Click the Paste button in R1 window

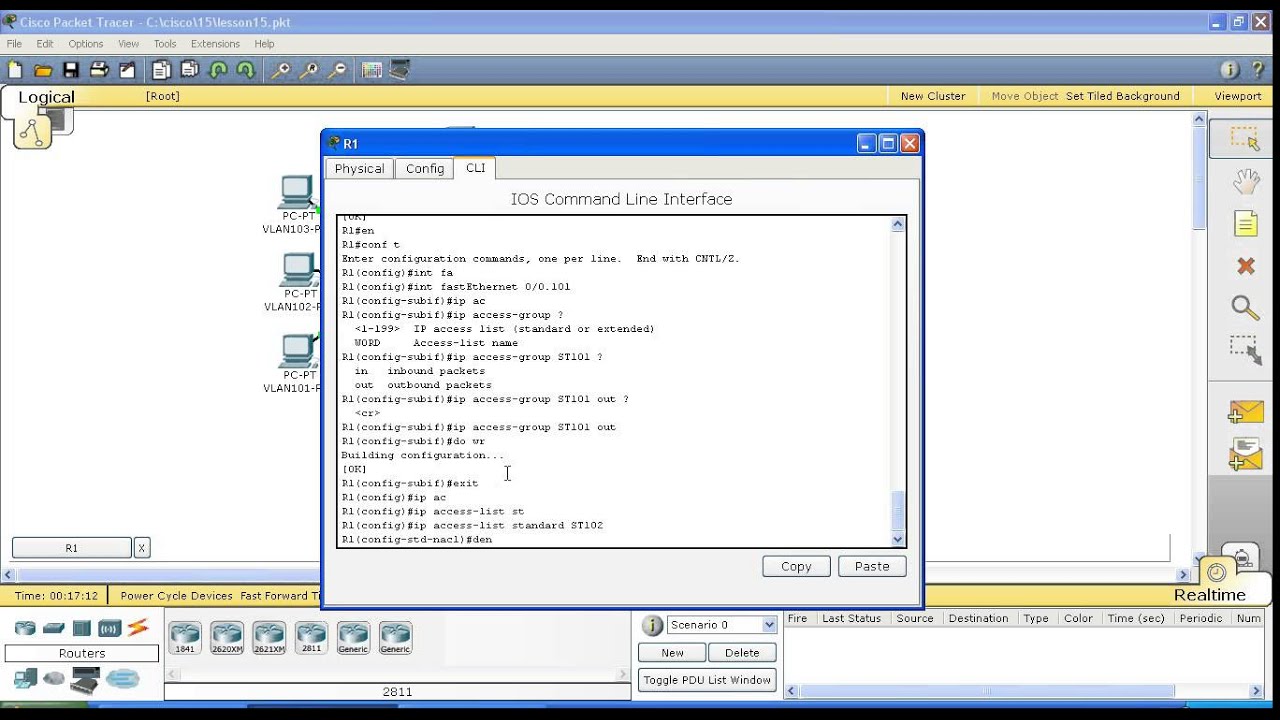(872, 566)
